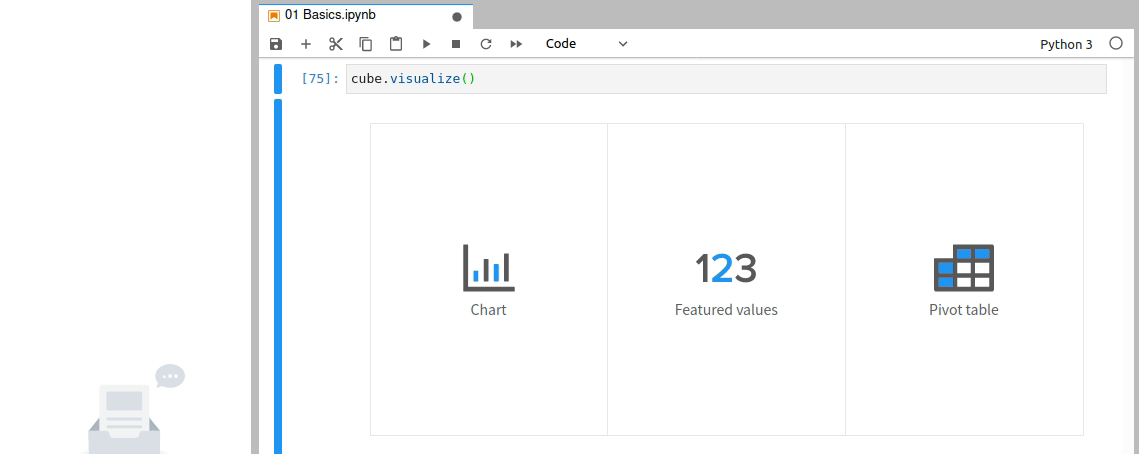Choose the Pivot table widget
The height and width of the screenshot is (454, 1139).
[964, 280]
